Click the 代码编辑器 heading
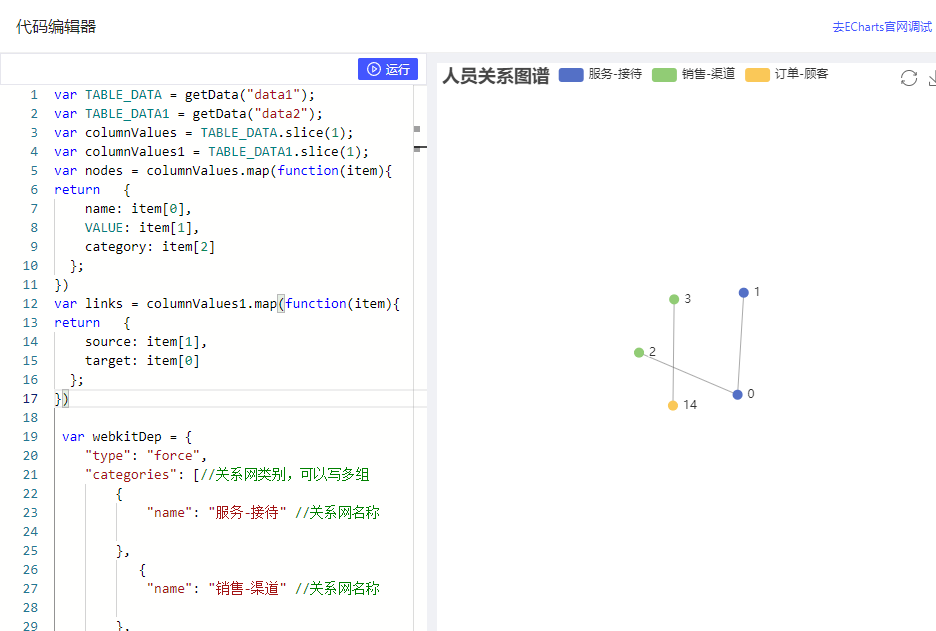 56,27
